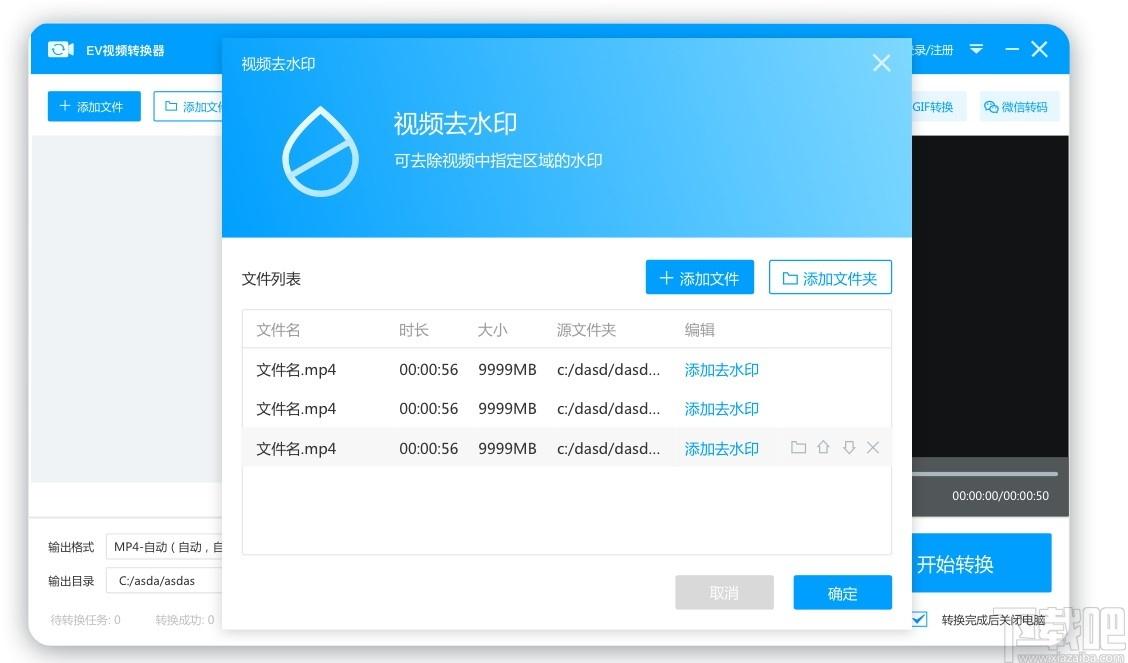The height and width of the screenshot is (663, 1128).
Task: Click the 输出目录 path field
Action: pos(165,580)
